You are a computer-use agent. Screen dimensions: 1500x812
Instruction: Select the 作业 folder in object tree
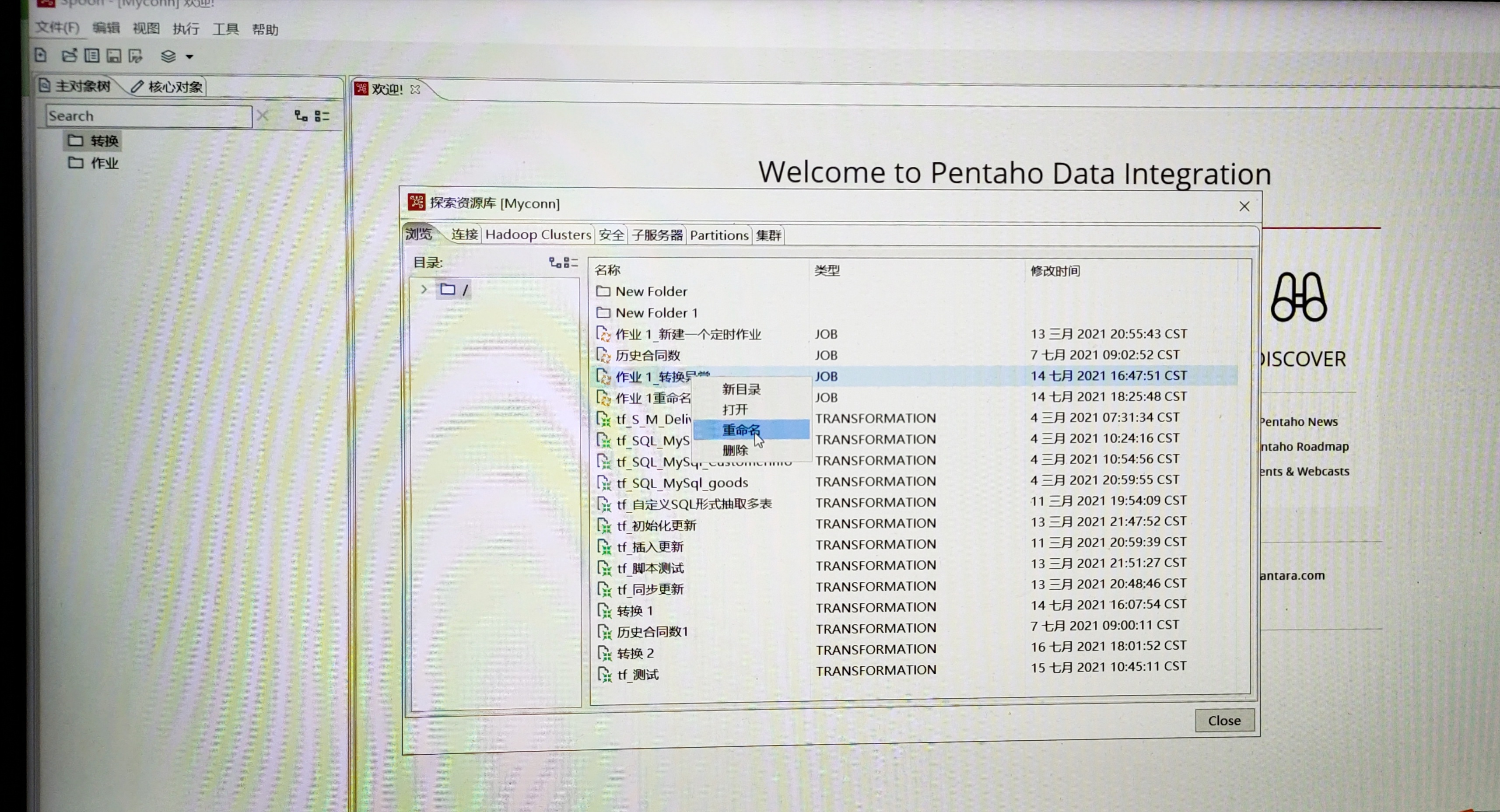point(93,163)
